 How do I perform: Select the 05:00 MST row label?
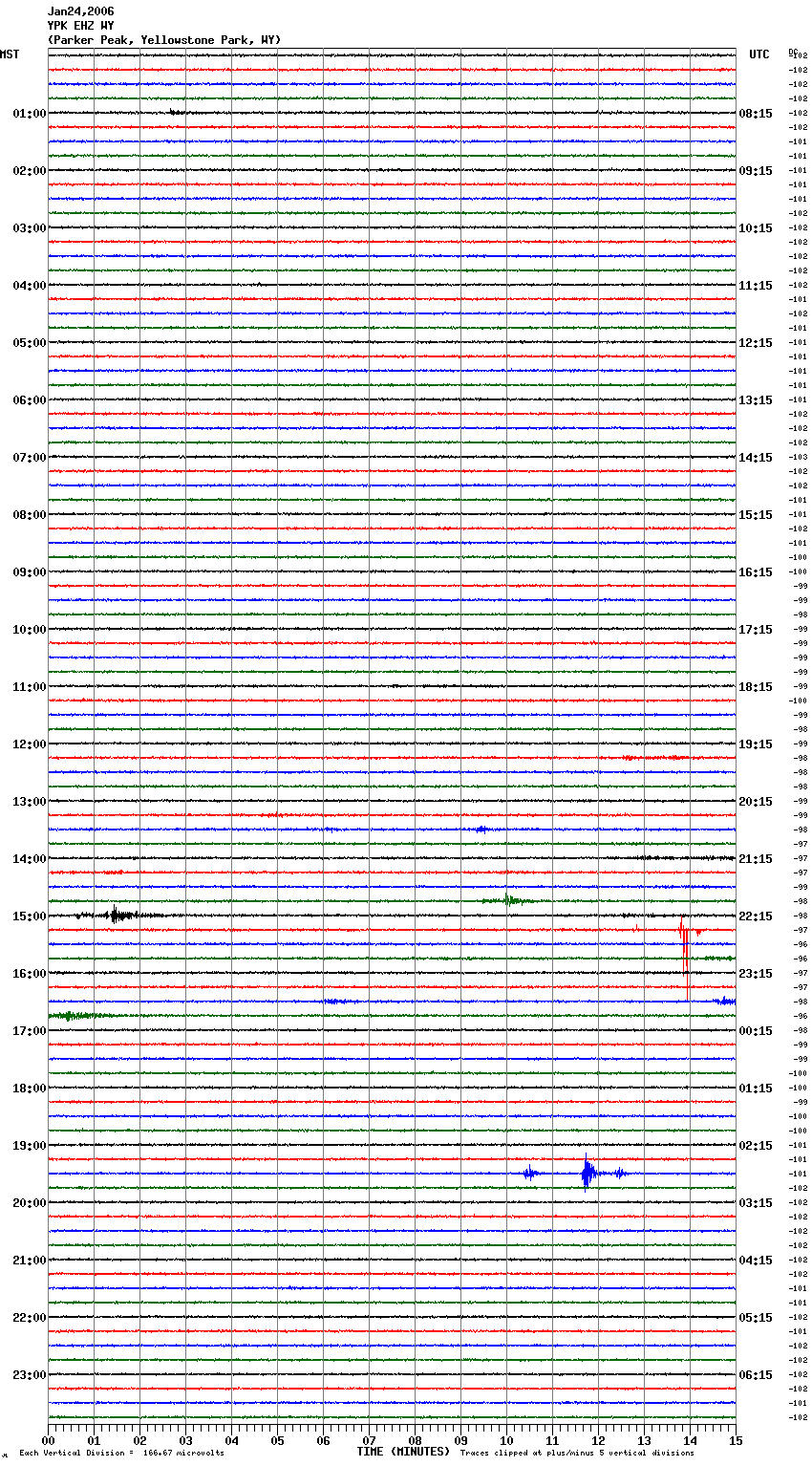29,343
